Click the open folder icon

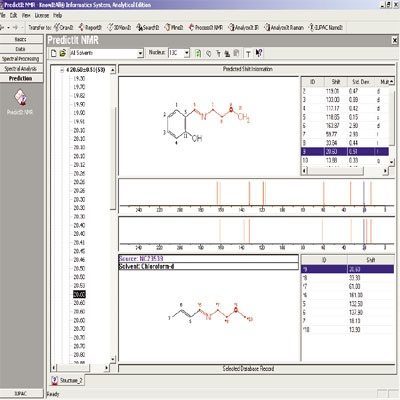pyautogui.click(x=62, y=53)
